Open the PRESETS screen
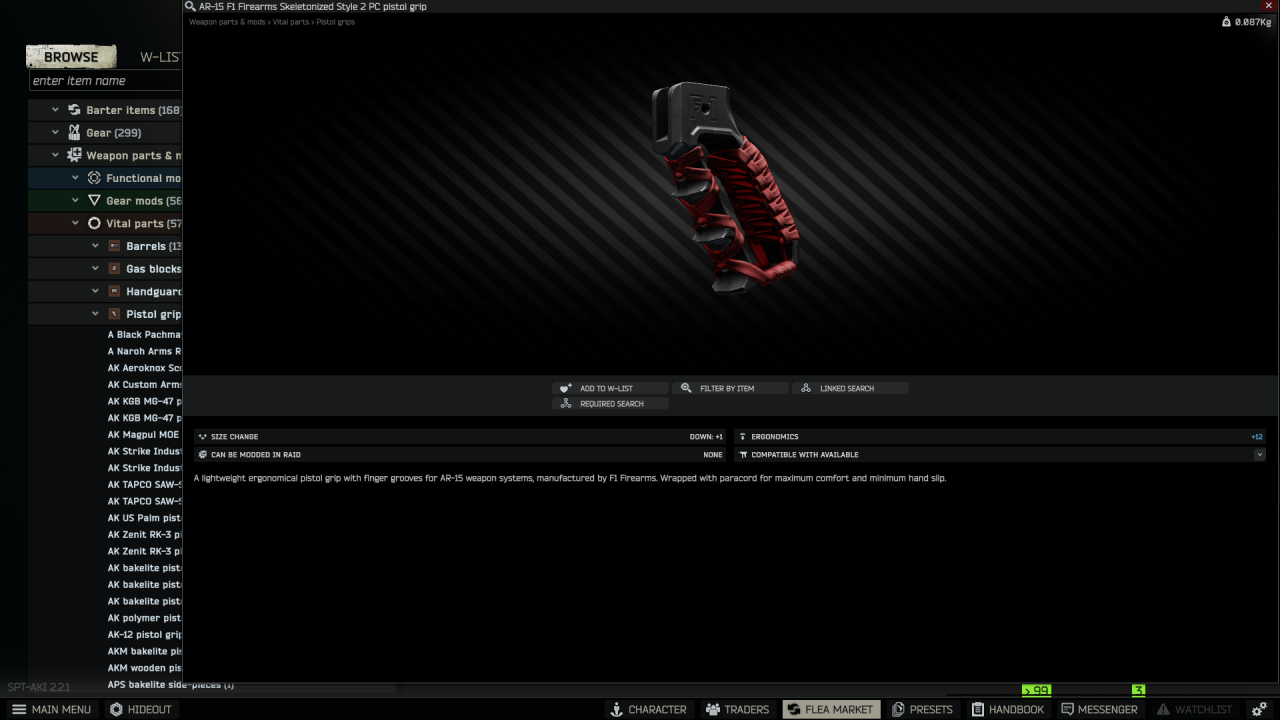Image resolution: width=1280 pixels, height=720 pixels. pyautogui.click(x=922, y=709)
